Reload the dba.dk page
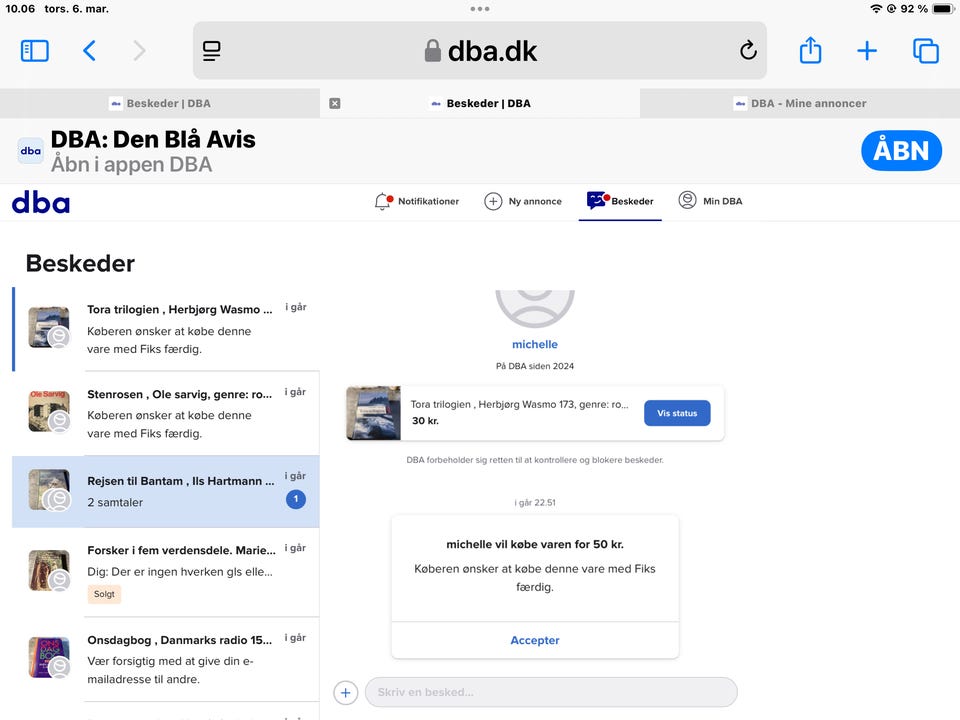Viewport: 960px width, 720px height. [x=748, y=50]
